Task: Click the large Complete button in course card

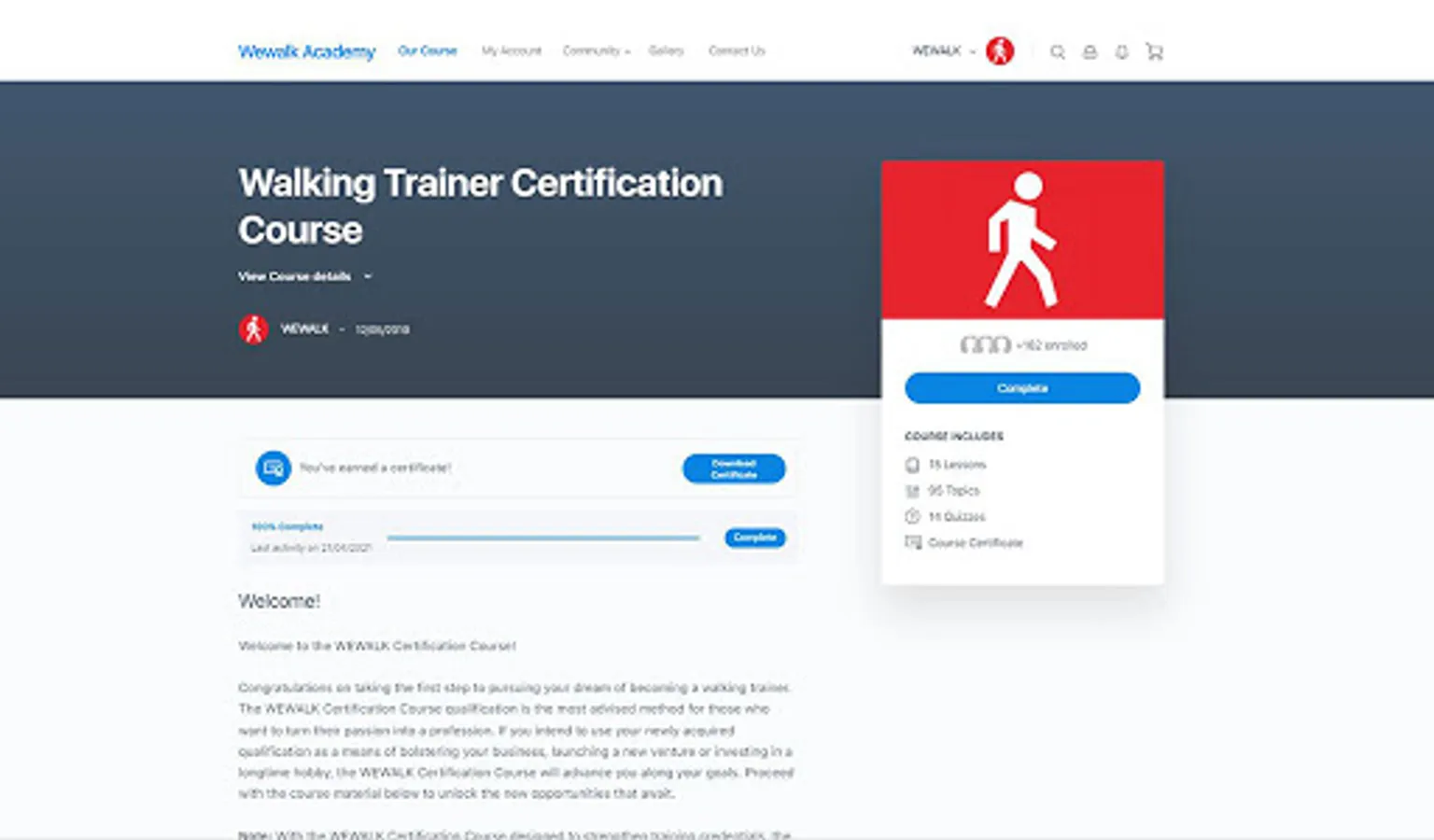Action: pyautogui.click(x=1022, y=388)
